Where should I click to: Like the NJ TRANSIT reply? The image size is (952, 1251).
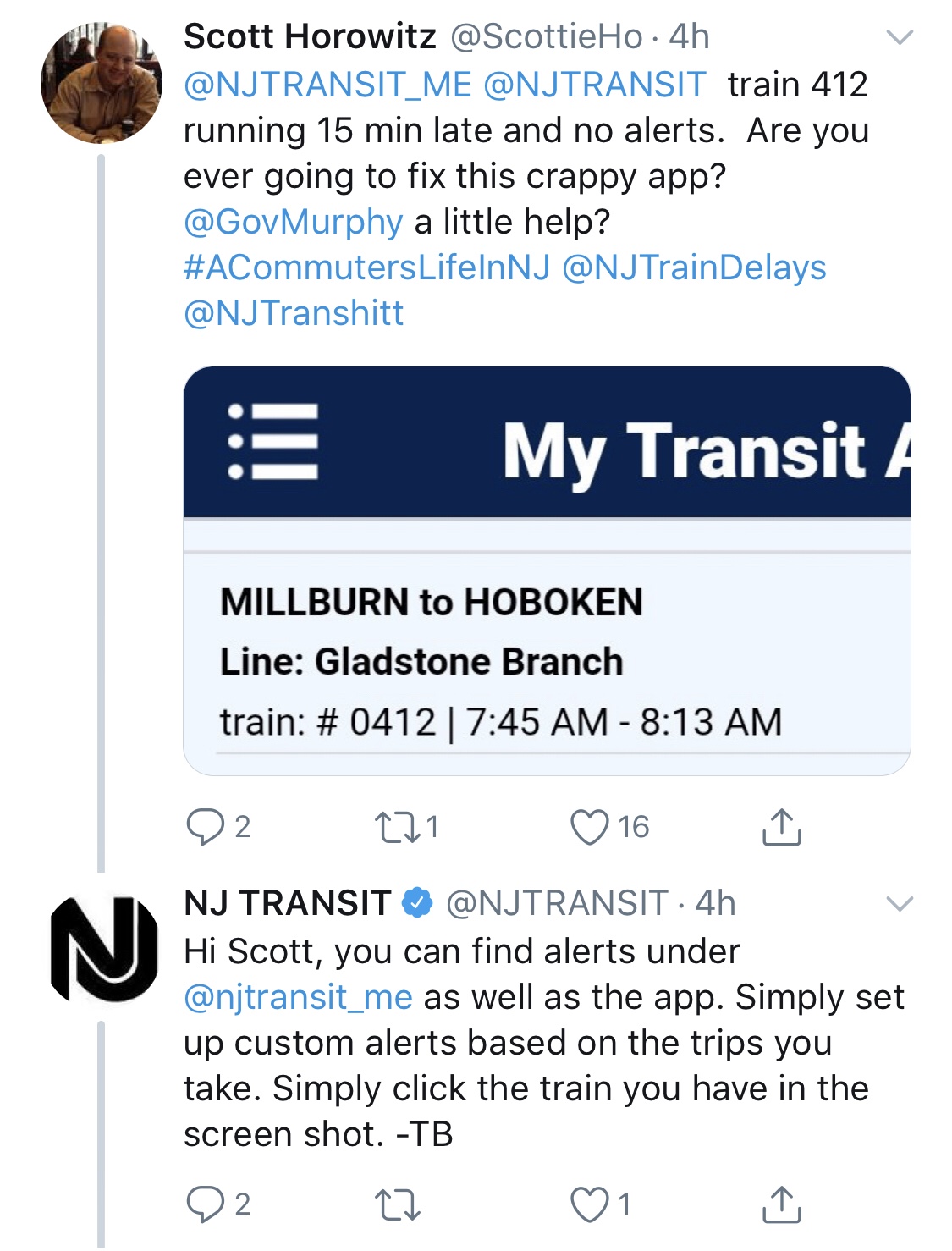pyautogui.click(x=589, y=1204)
